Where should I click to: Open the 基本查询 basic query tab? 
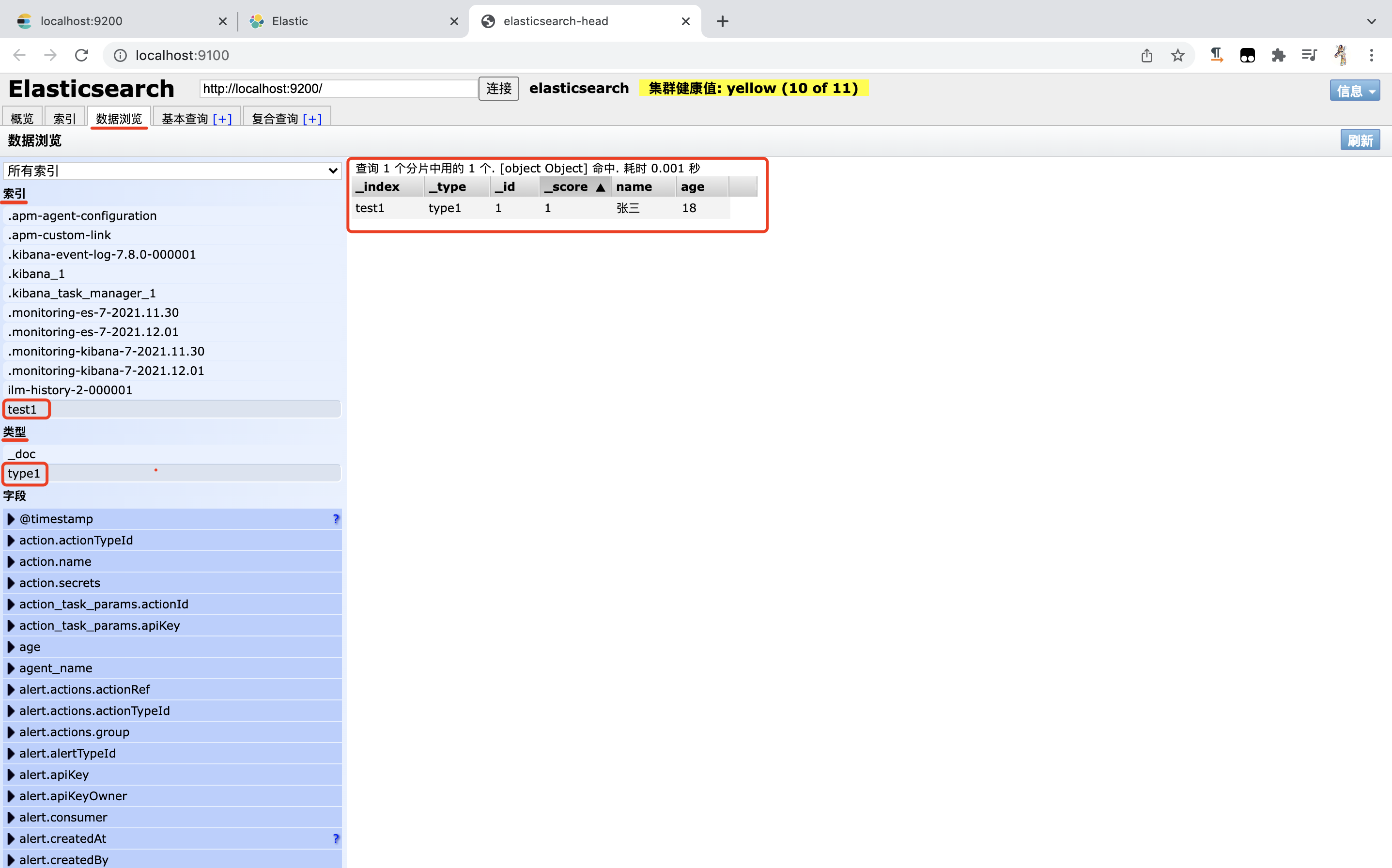pos(185,118)
